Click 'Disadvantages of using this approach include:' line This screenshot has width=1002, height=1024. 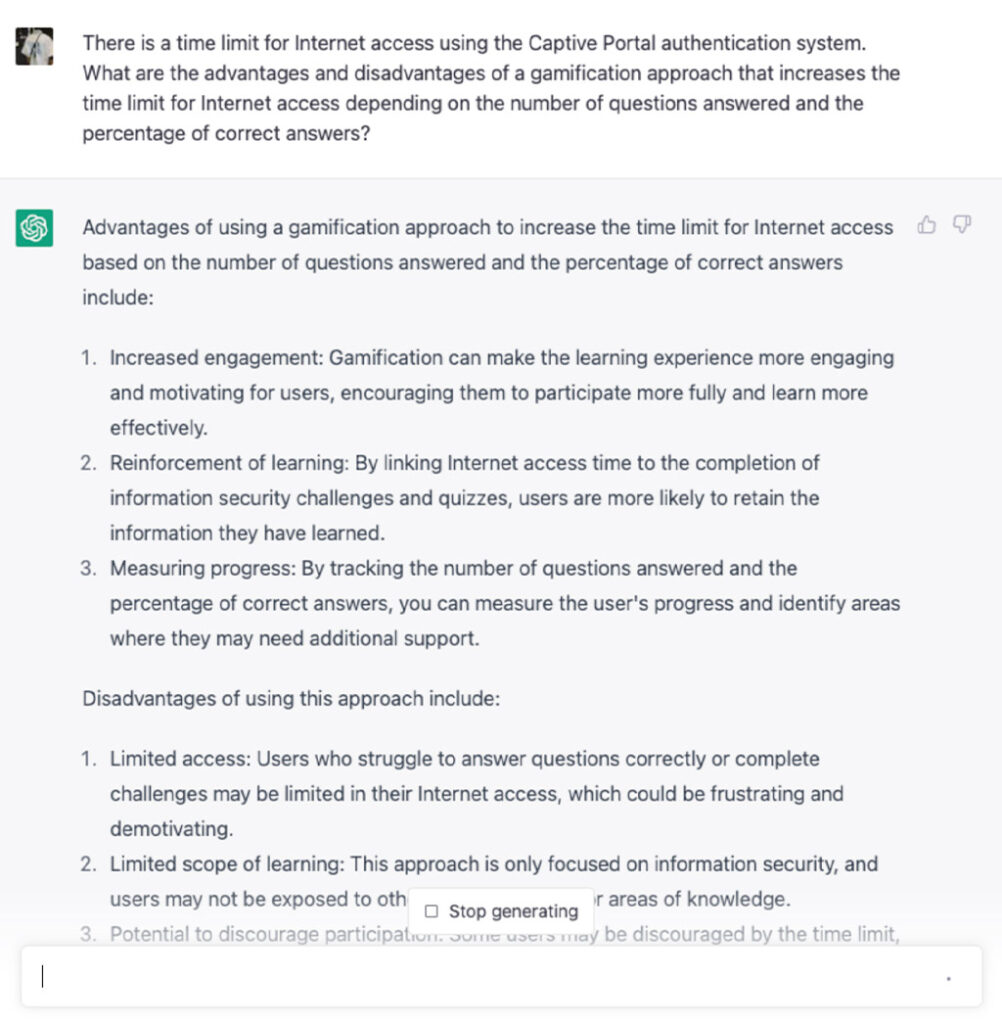[291, 698]
